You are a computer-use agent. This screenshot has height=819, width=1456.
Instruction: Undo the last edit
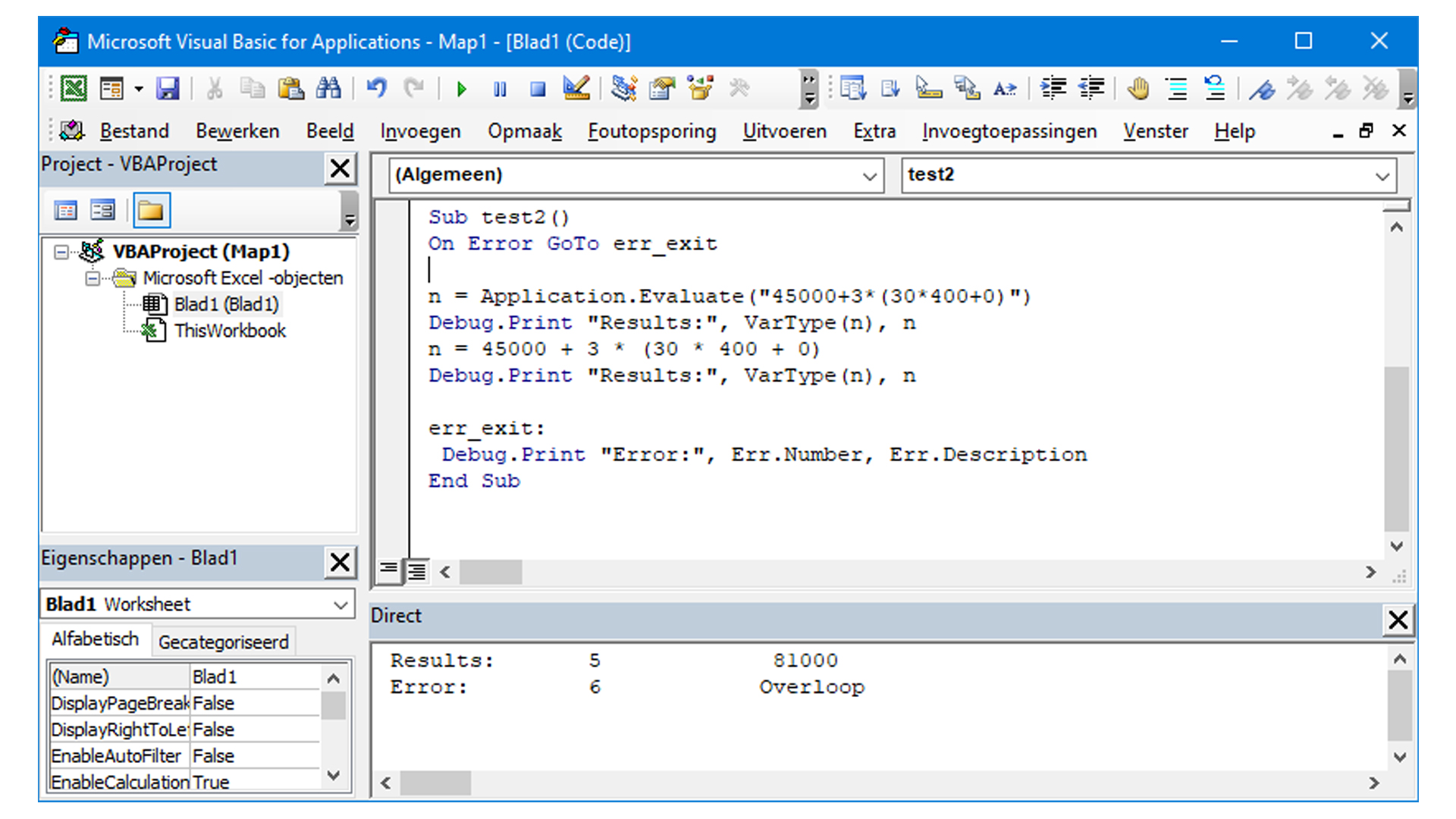[x=376, y=89]
